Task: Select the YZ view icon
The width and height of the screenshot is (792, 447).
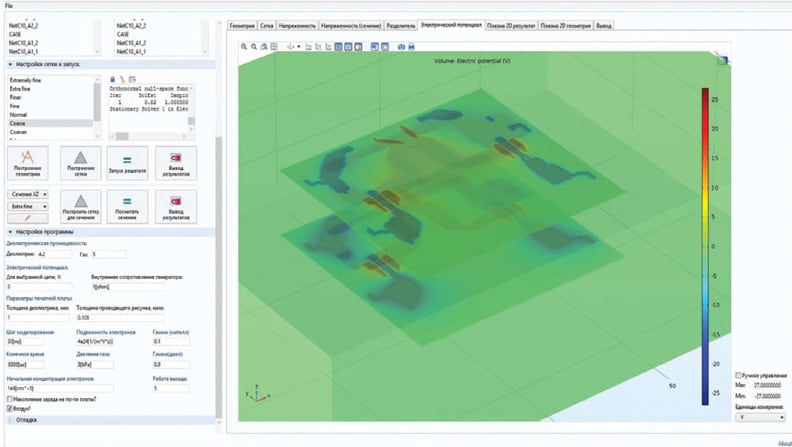Action: 318,46
